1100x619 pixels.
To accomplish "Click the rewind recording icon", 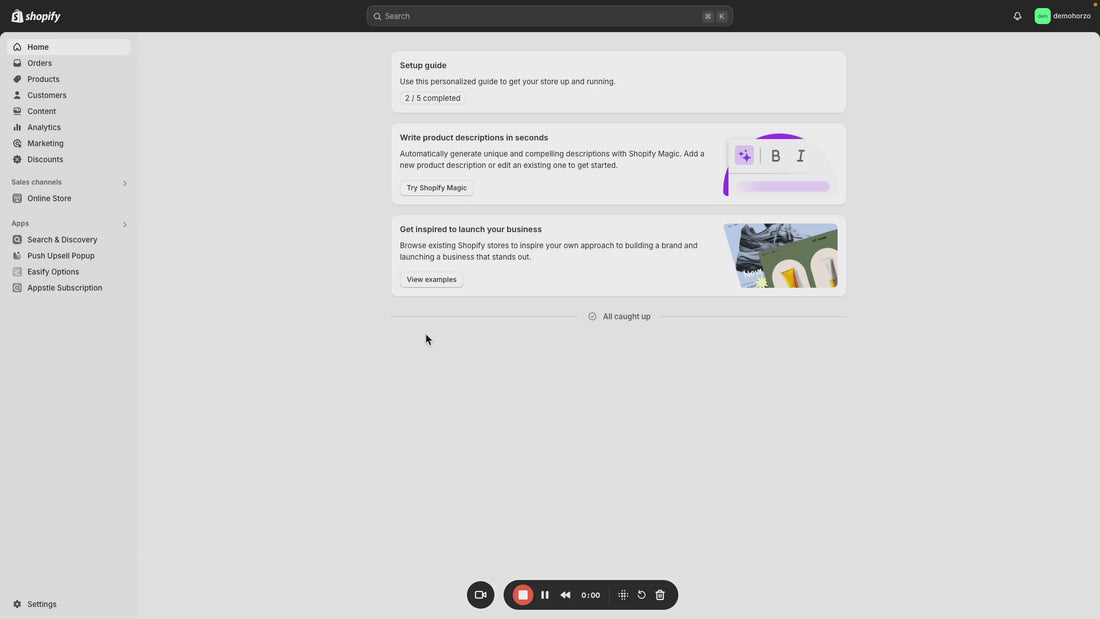I will coord(565,595).
